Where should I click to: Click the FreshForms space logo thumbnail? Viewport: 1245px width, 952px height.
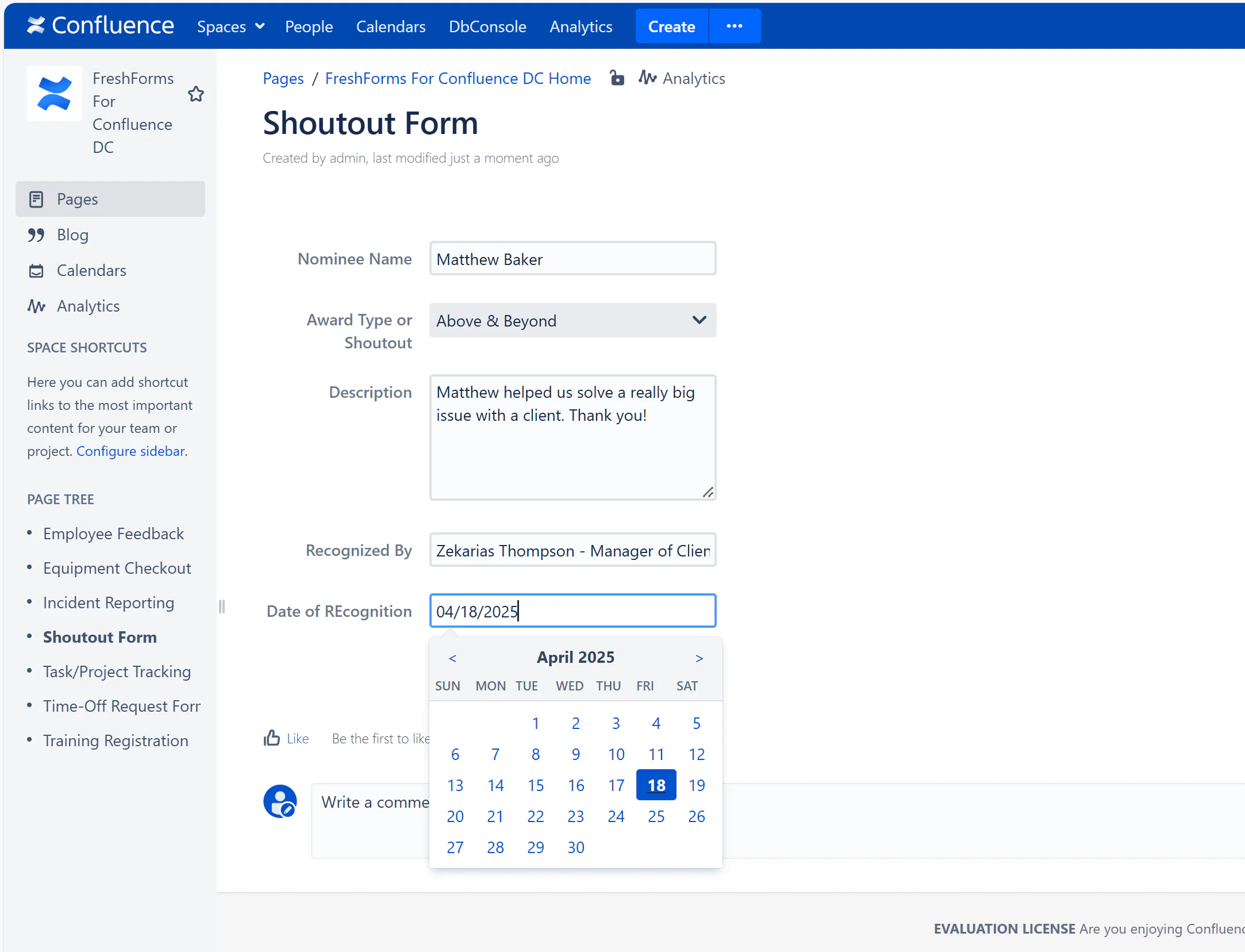(55, 94)
